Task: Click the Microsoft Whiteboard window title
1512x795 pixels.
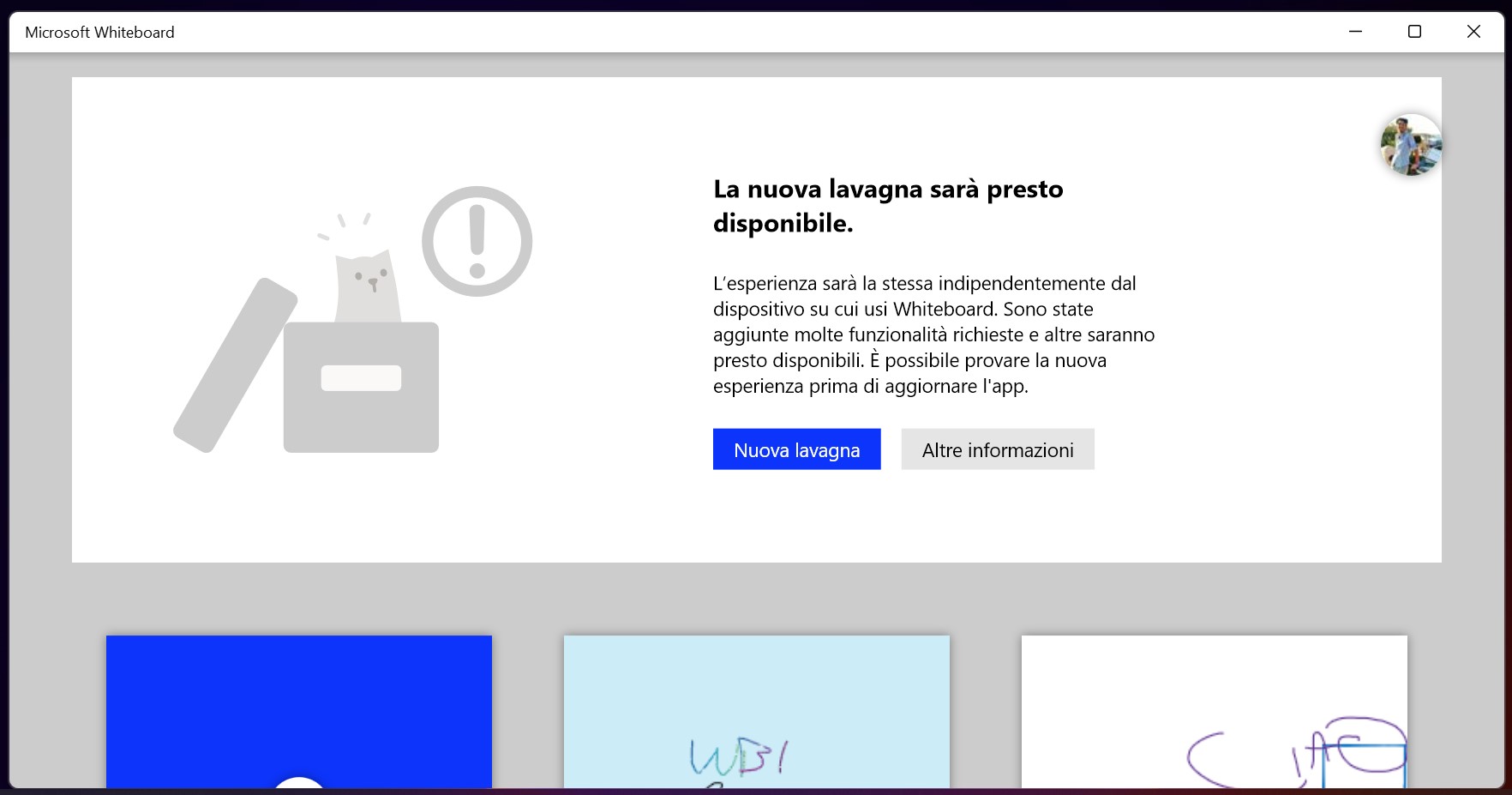Action: pos(99,33)
